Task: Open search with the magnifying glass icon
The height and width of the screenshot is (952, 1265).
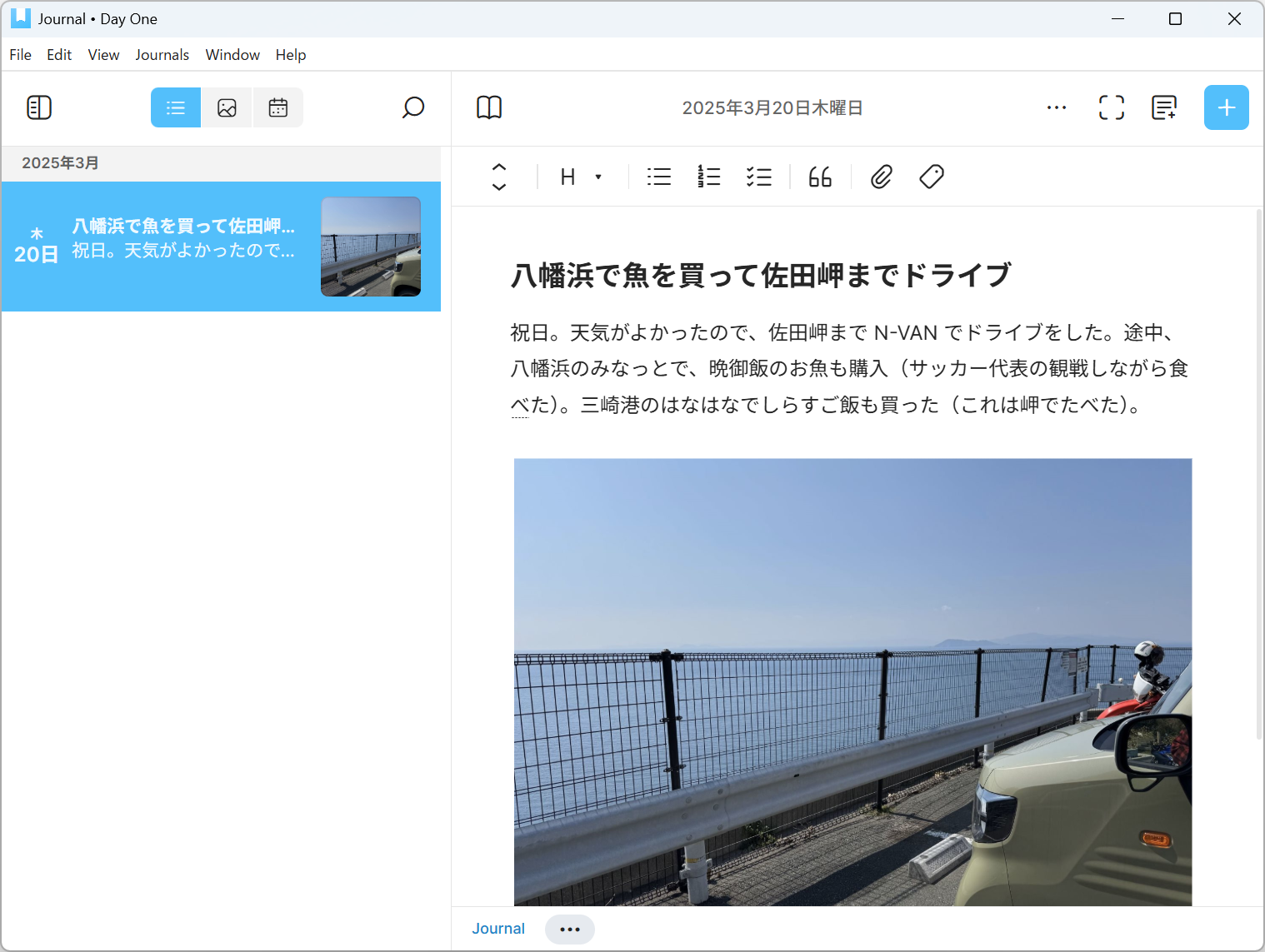Action: click(412, 107)
